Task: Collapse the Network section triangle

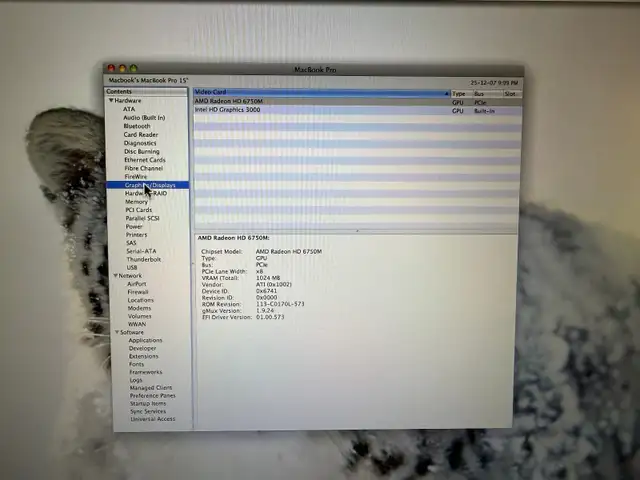Action: 116,276
